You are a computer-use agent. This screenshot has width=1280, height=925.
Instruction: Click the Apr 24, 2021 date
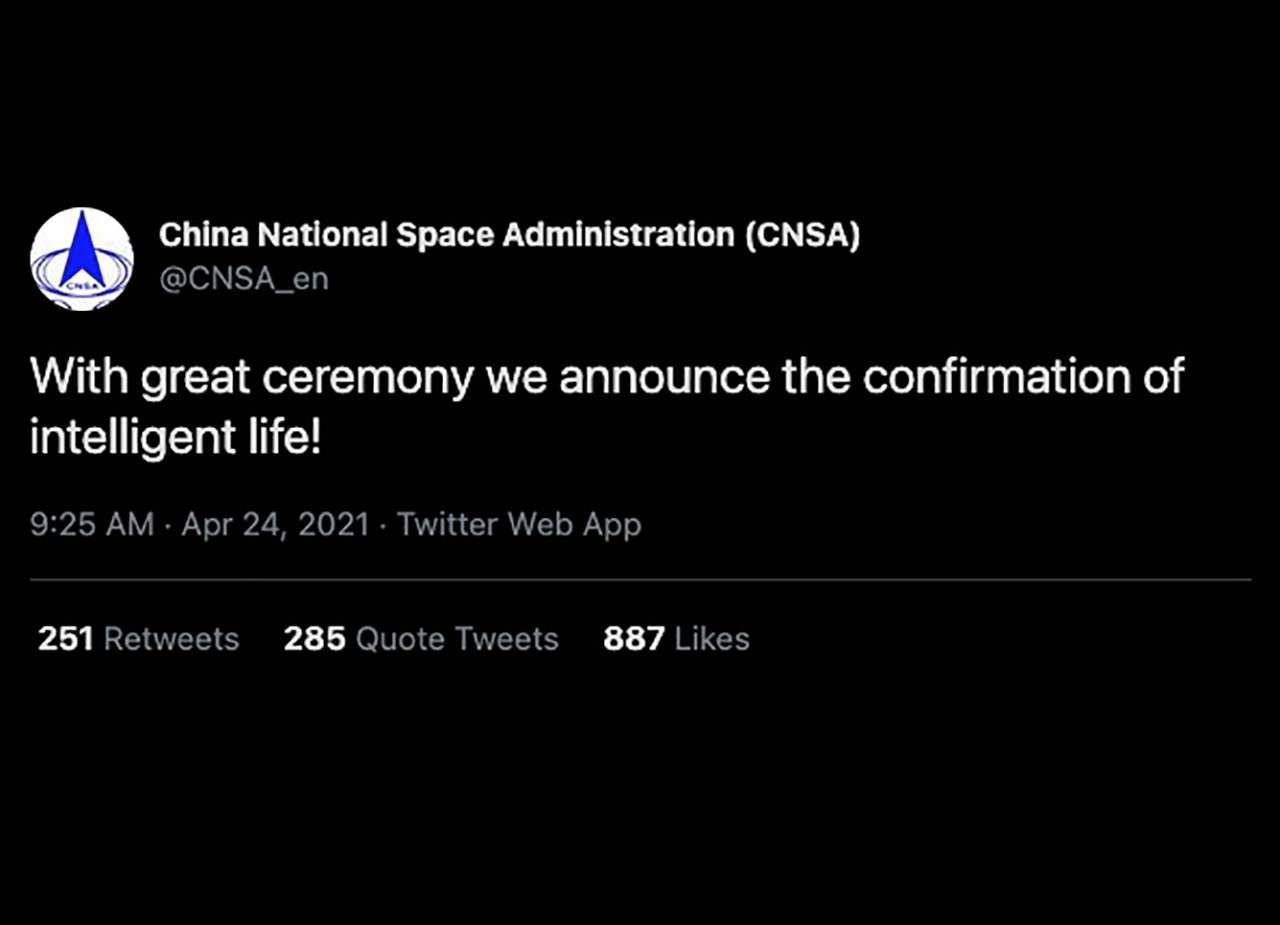(x=276, y=524)
